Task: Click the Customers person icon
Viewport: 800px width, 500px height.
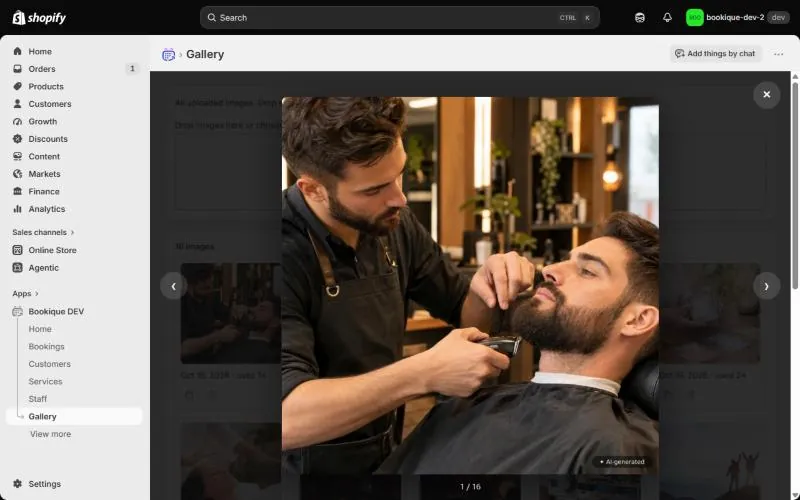Action: click(x=17, y=104)
